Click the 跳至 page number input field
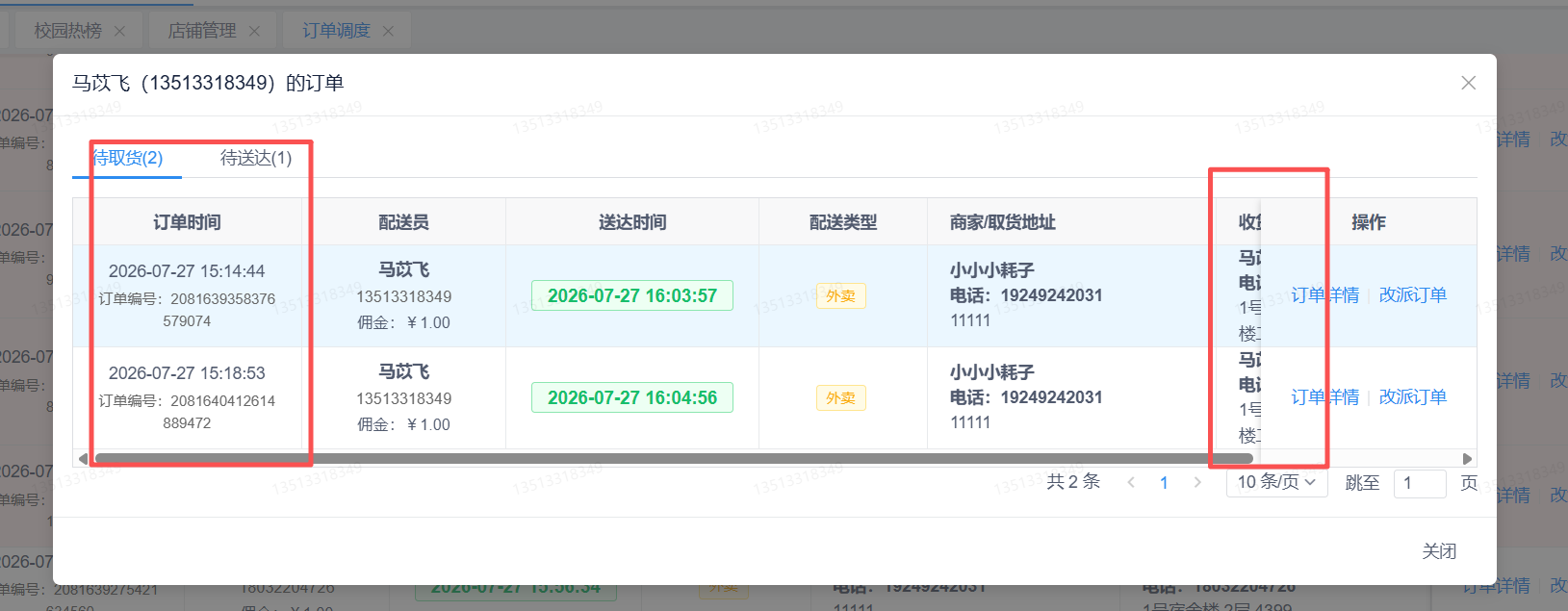 [1420, 483]
